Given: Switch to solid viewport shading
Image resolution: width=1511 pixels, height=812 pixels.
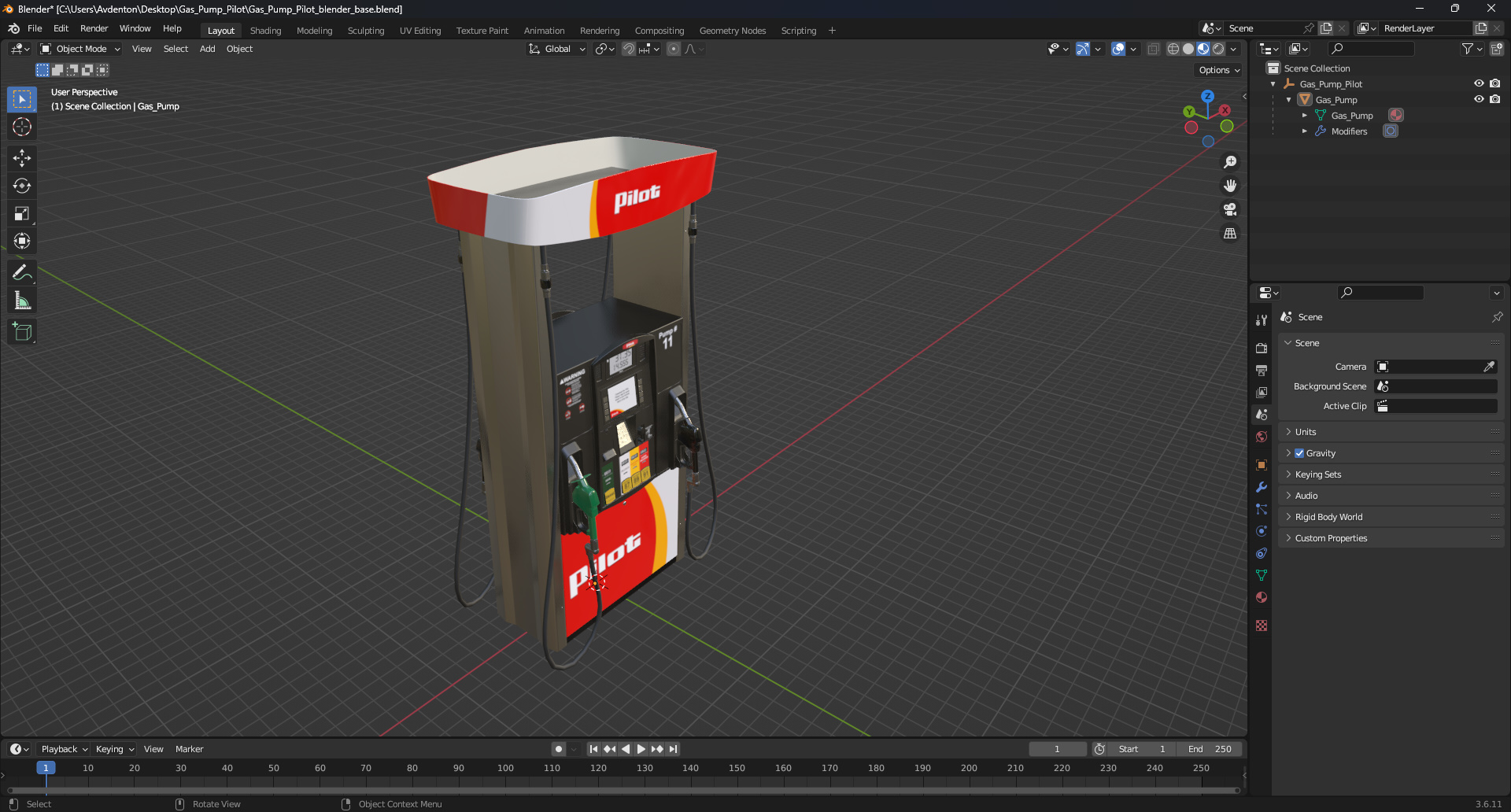Looking at the screenshot, I should 1188,49.
